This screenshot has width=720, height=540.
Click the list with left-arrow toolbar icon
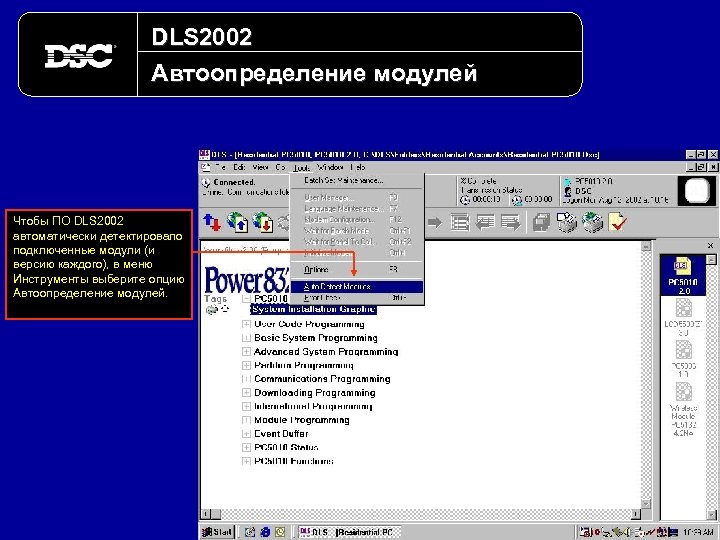[x=485, y=223]
